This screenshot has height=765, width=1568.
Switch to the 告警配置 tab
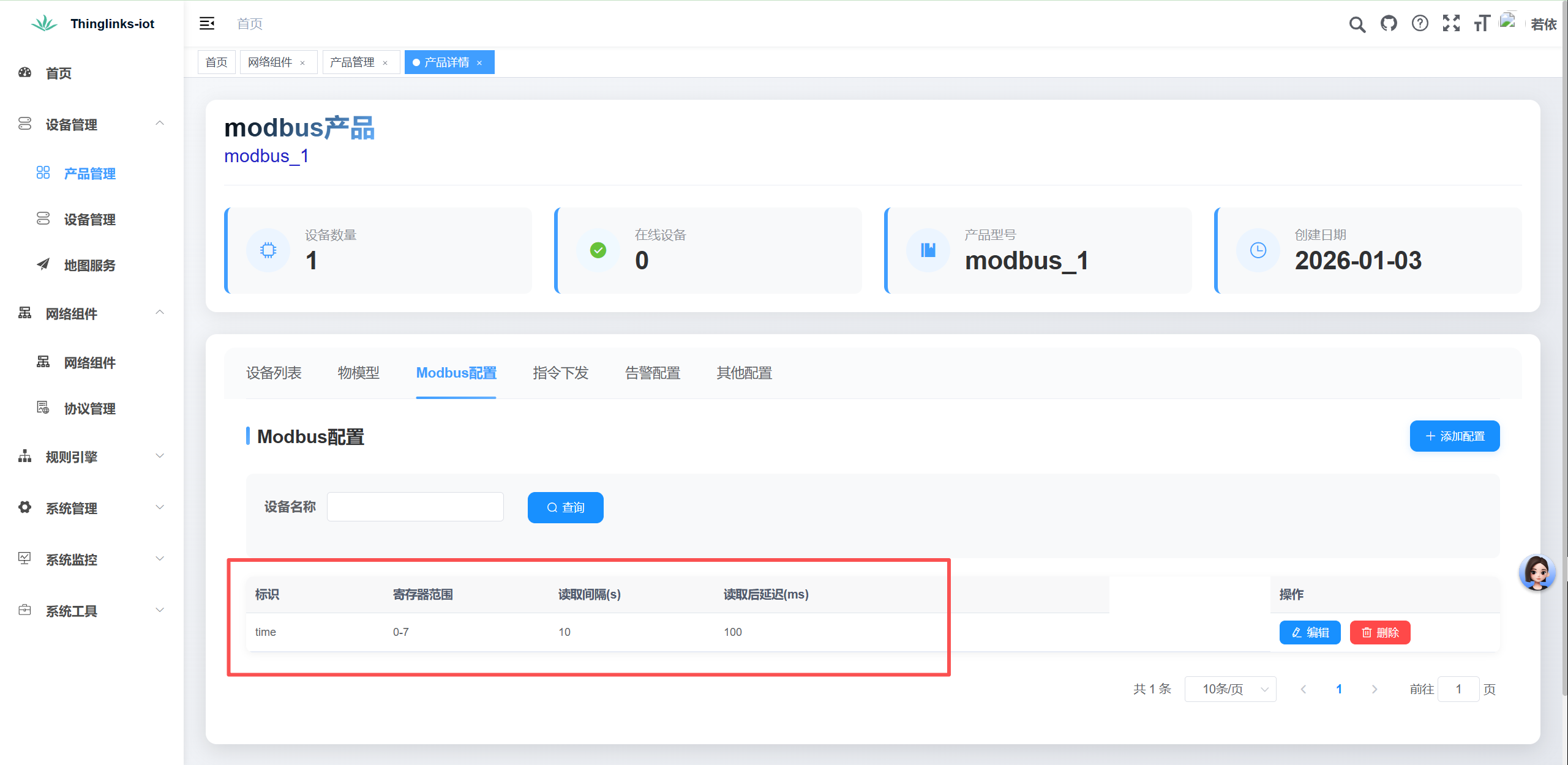click(652, 373)
